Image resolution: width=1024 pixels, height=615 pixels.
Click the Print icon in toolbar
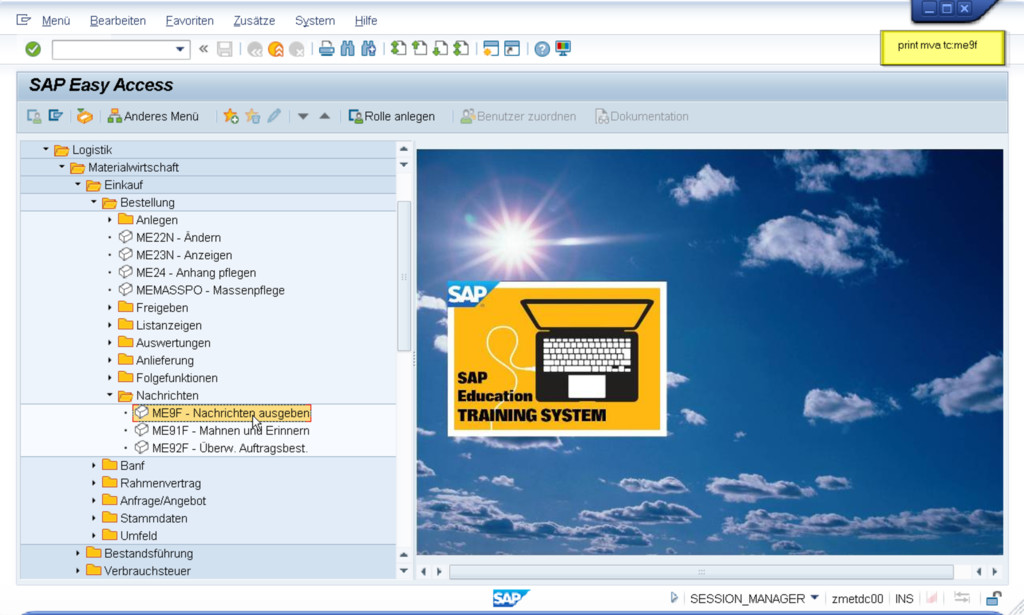[326, 49]
